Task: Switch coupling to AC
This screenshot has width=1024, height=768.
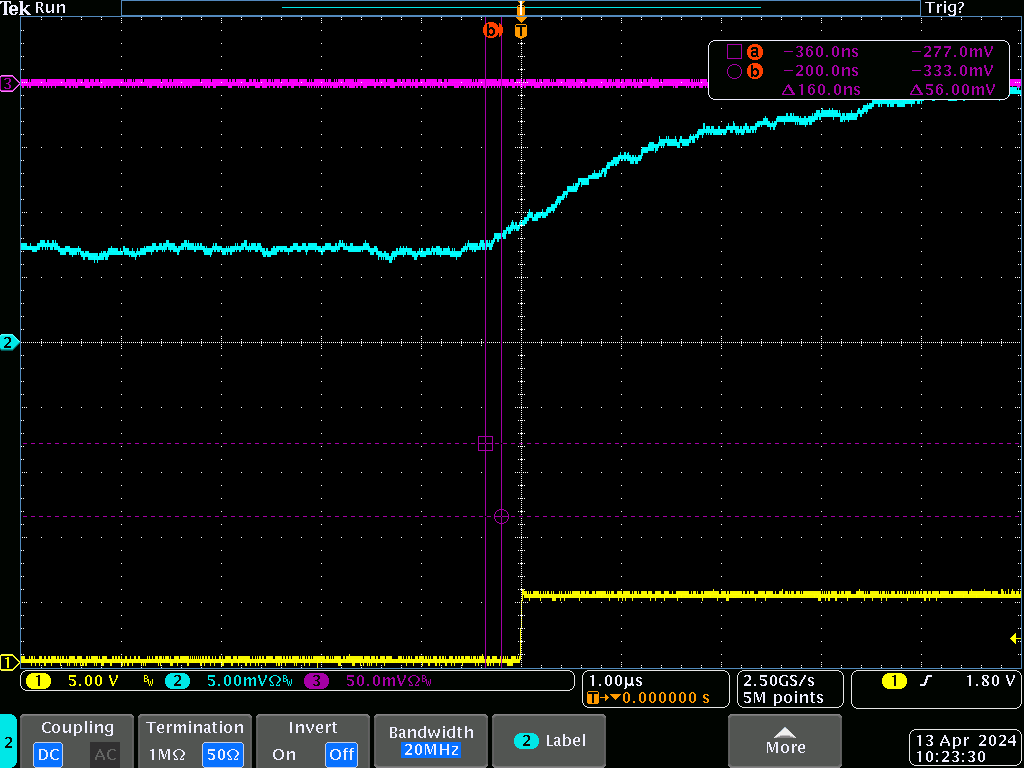Action: [105, 754]
